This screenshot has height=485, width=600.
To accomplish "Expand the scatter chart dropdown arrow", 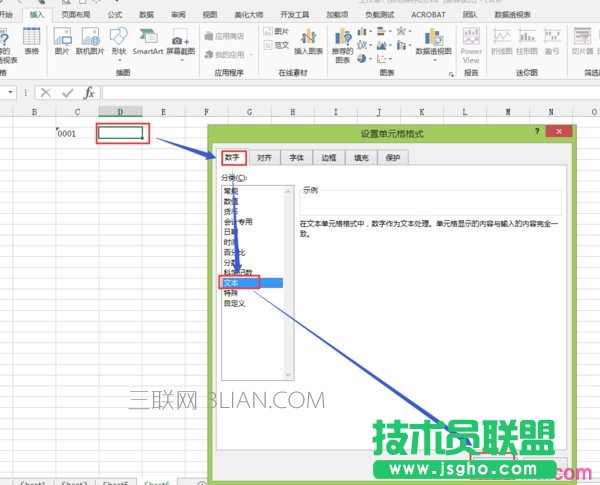I will pos(390,59).
